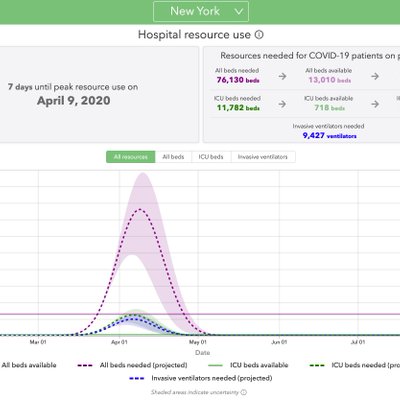Click arrow after All beds available
The height and width of the screenshot is (400, 400).
point(375,76)
